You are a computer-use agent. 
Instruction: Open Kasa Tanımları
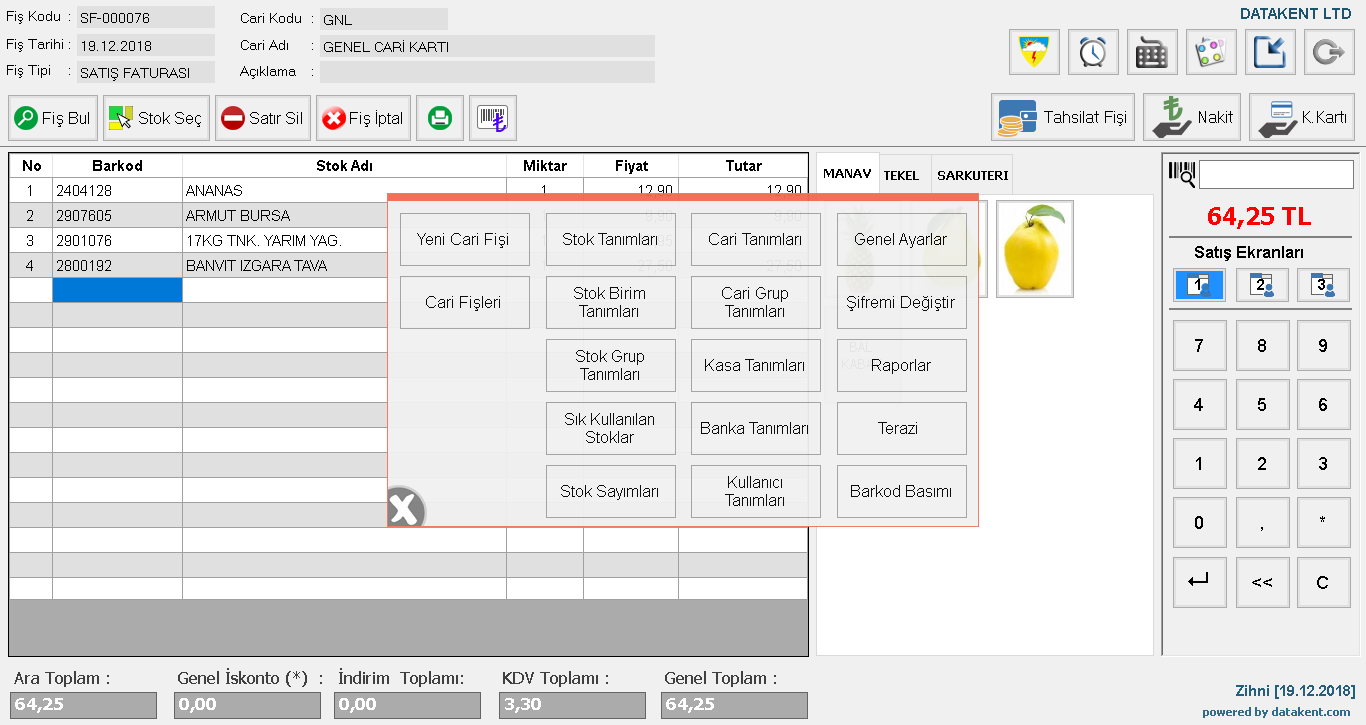click(755, 365)
